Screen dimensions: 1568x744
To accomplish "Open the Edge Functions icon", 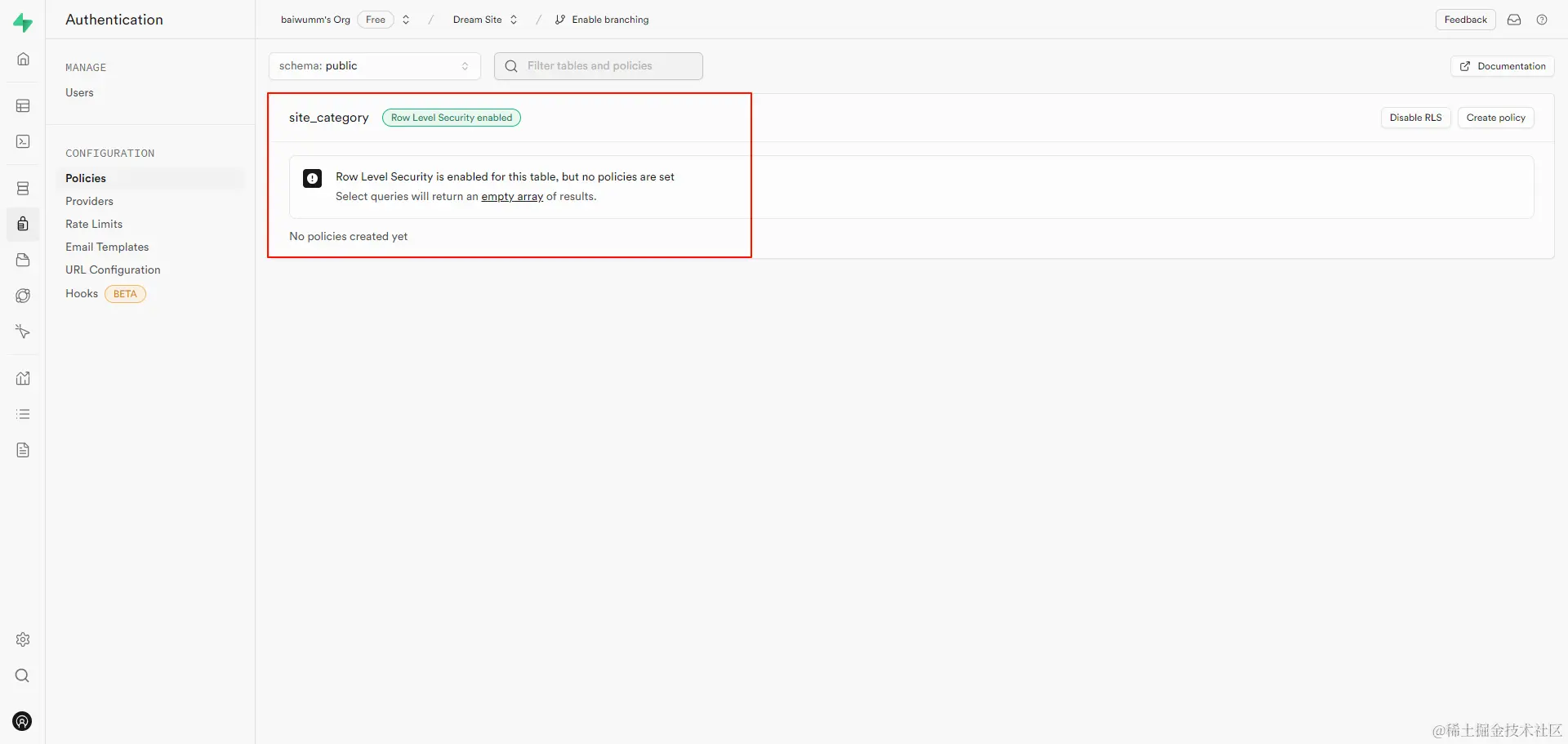I will [23, 296].
